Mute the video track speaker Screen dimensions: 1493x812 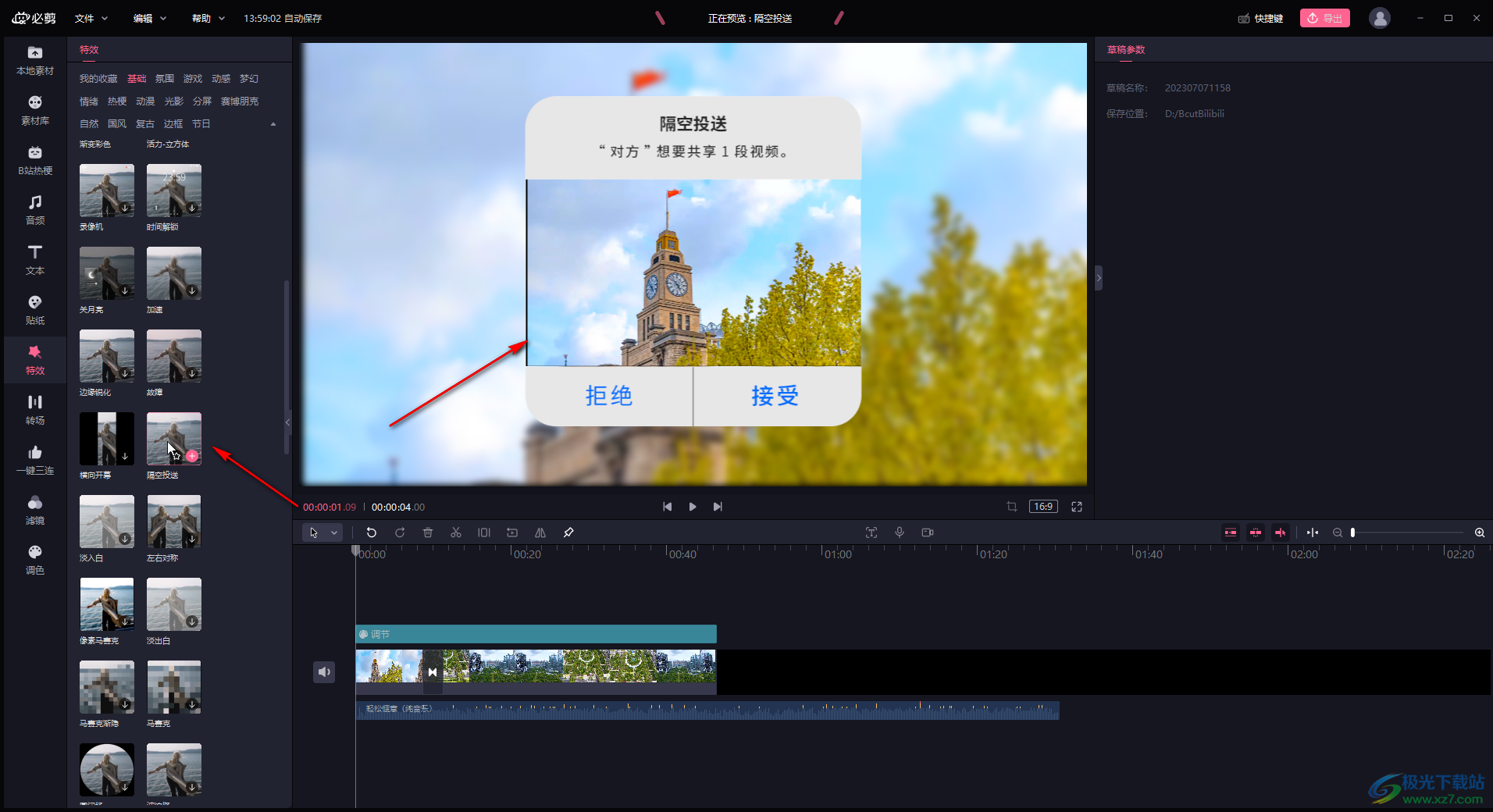click(324, 671)
